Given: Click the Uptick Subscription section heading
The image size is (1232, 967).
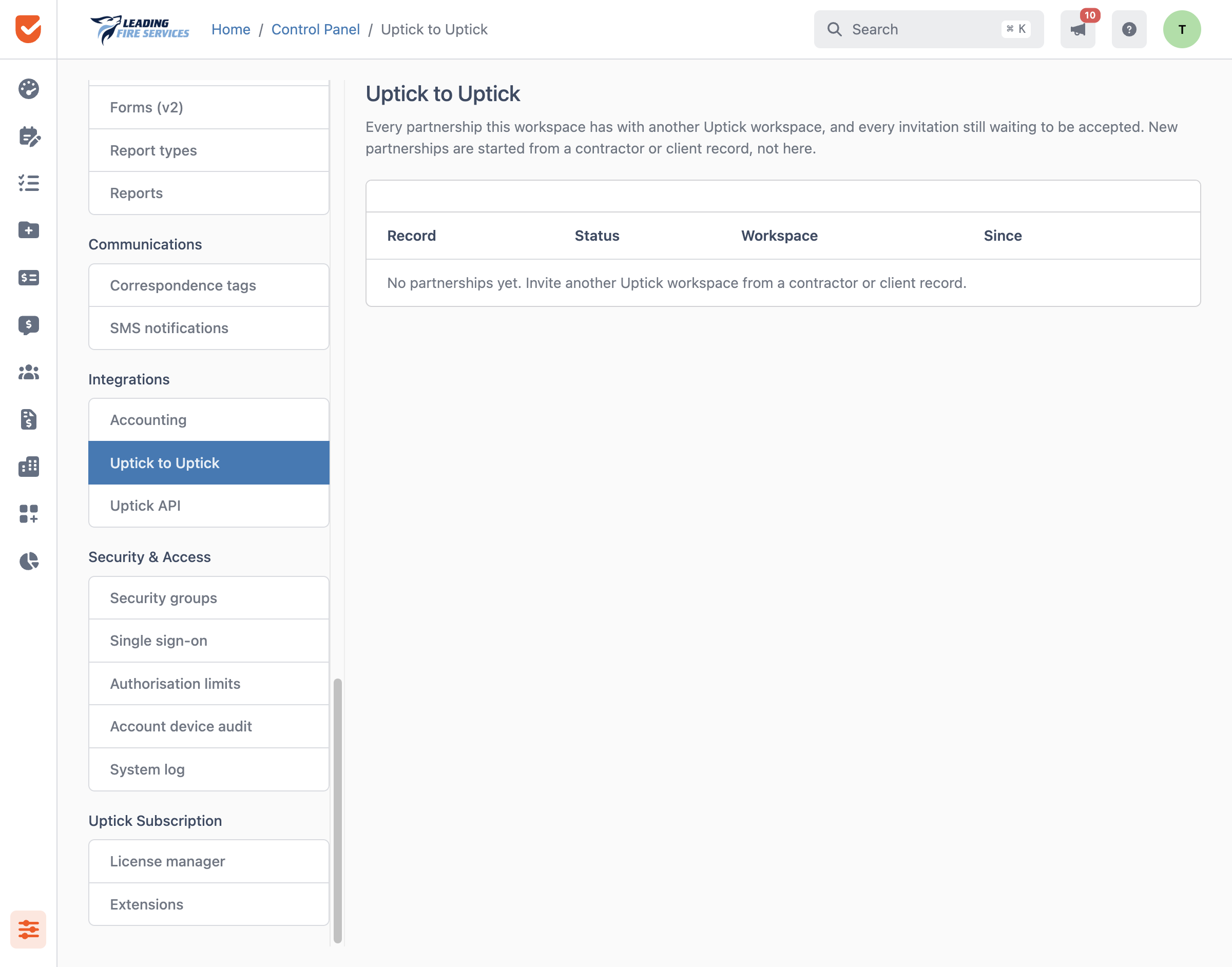Looking at the screenshot, I should (x=155, y=821).
